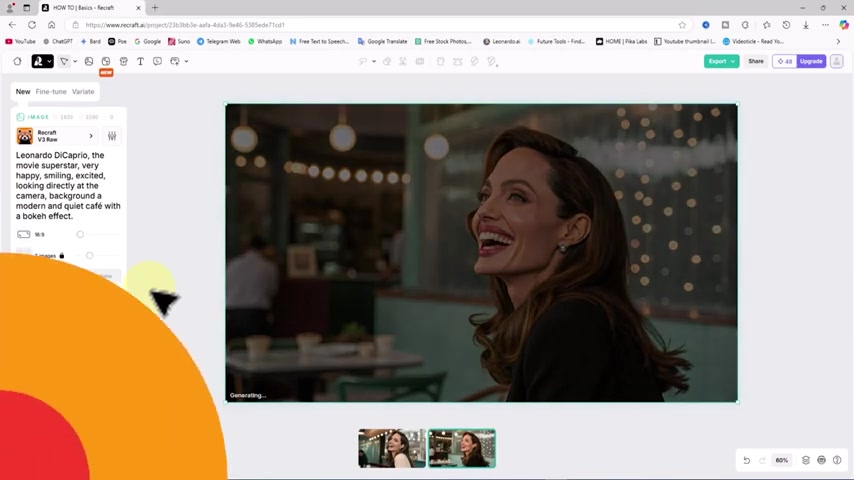854x480 pixels.
Task: Switch to the Fine-tune tab
Action: click(x=51, y=92)
